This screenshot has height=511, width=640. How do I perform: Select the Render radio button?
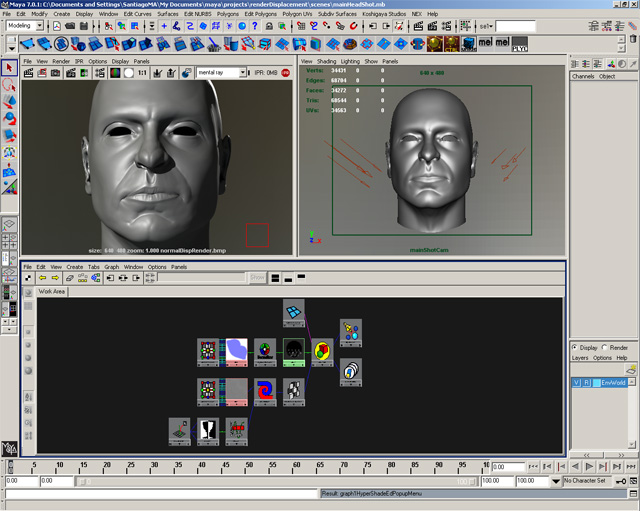(x=606, y=347)
